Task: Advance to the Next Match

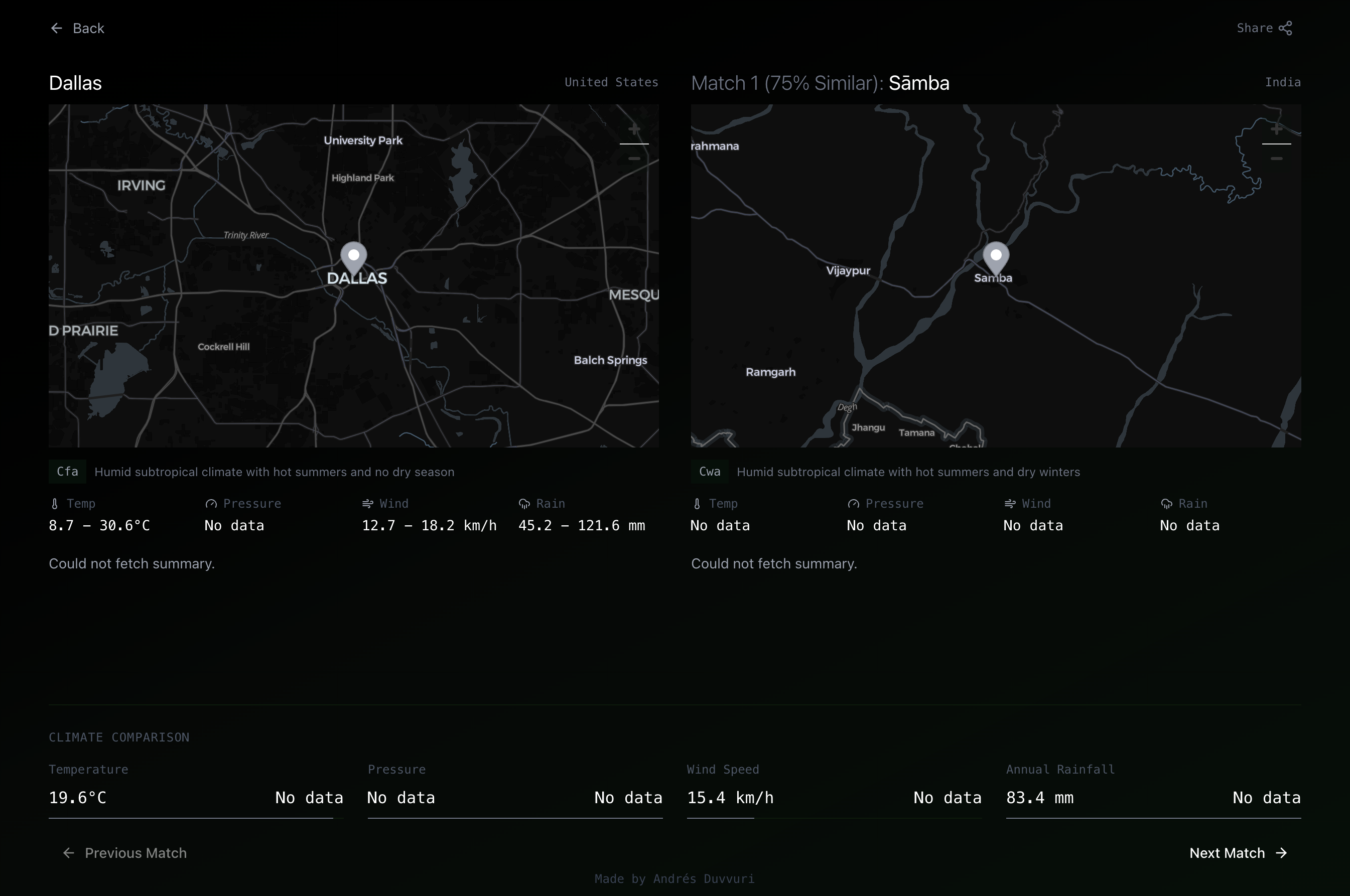Action: [1227, 852]
